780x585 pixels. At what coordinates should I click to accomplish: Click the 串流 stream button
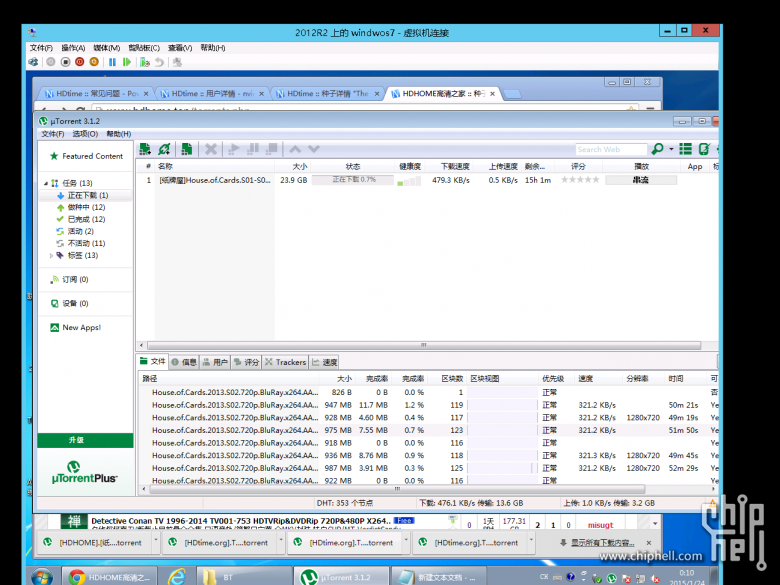coord(641,180)
